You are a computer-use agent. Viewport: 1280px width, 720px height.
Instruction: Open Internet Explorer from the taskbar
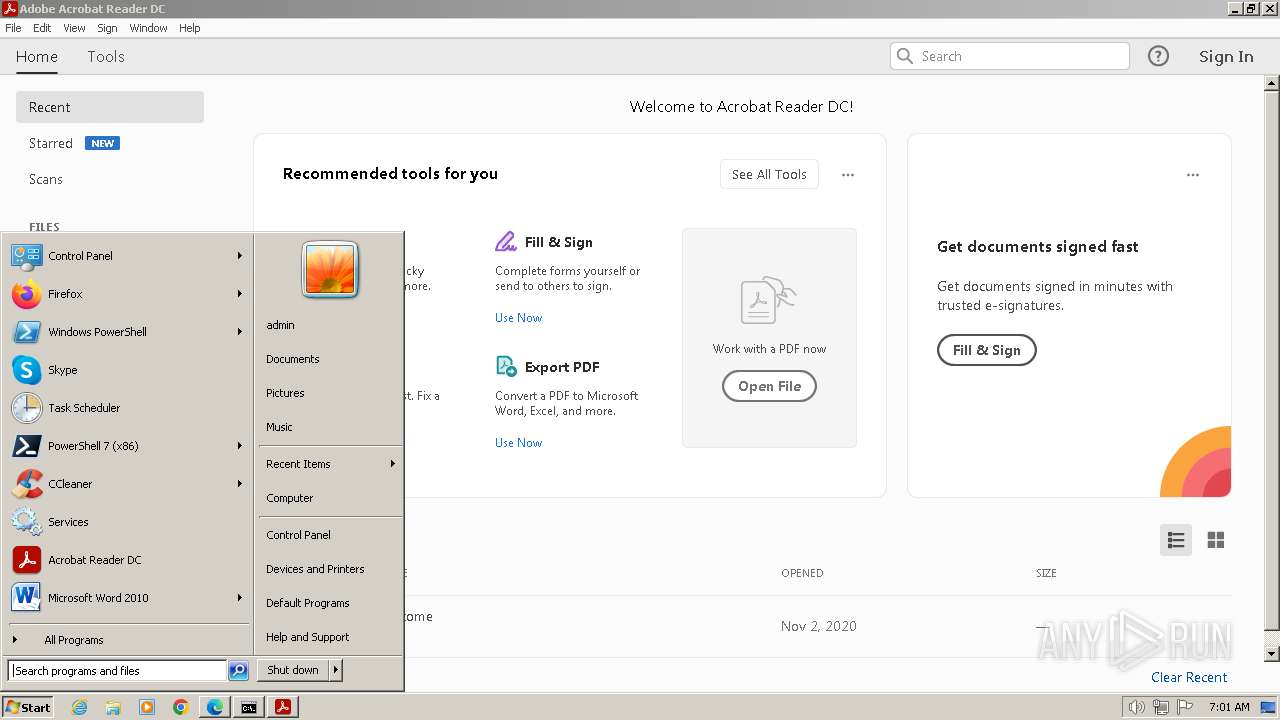[79, 707]
